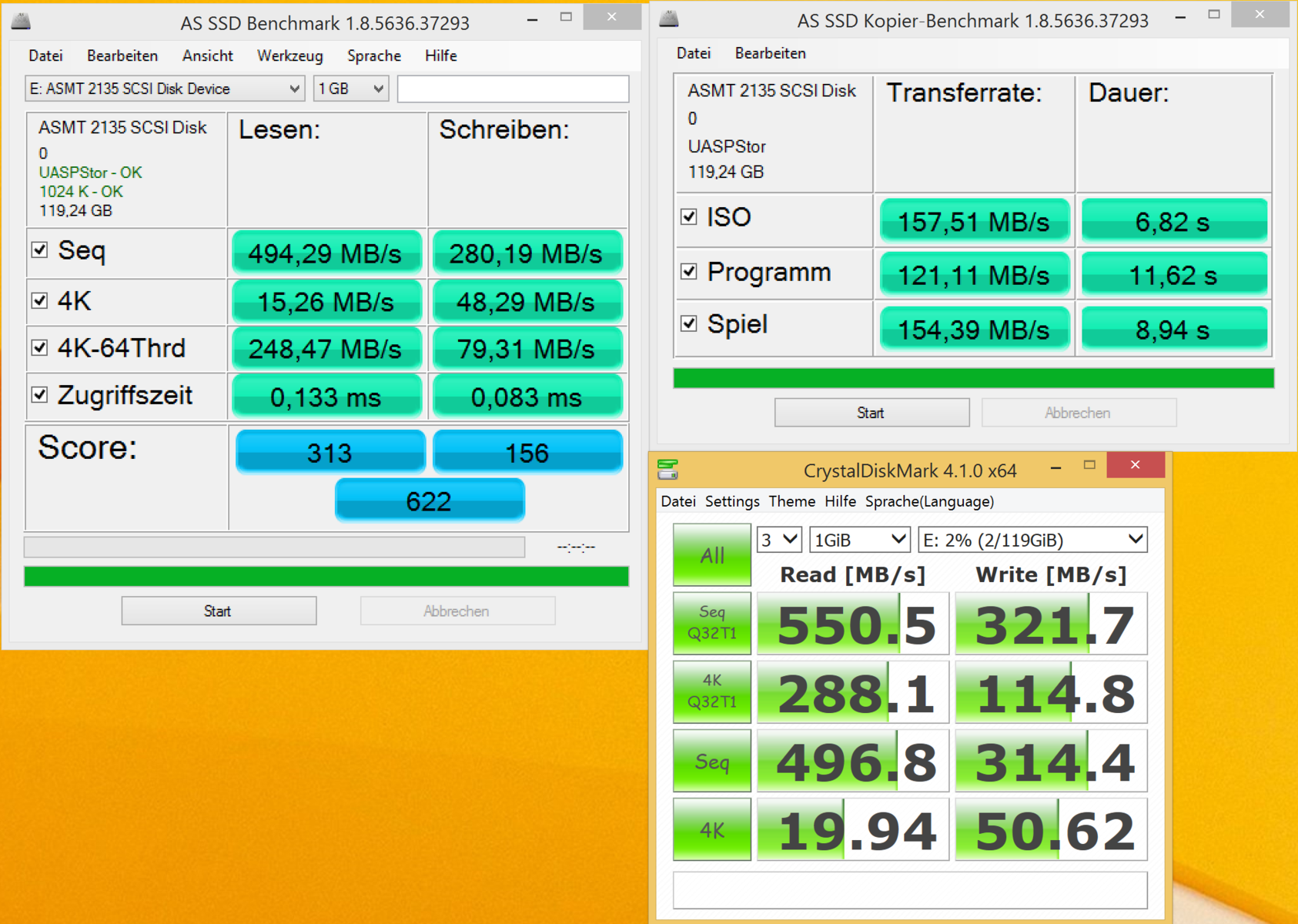
Task: Click the read access time 0,133 ms
Action: click(x=326, y=397)
